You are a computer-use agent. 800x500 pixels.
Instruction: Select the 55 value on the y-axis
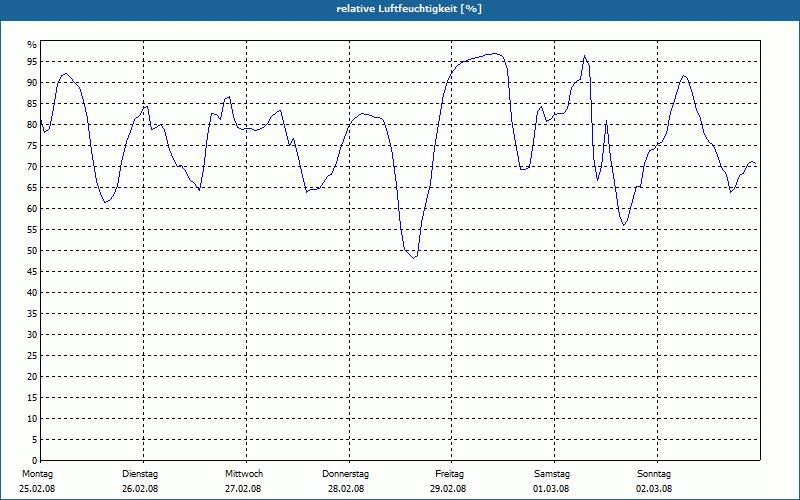point(32,230)
